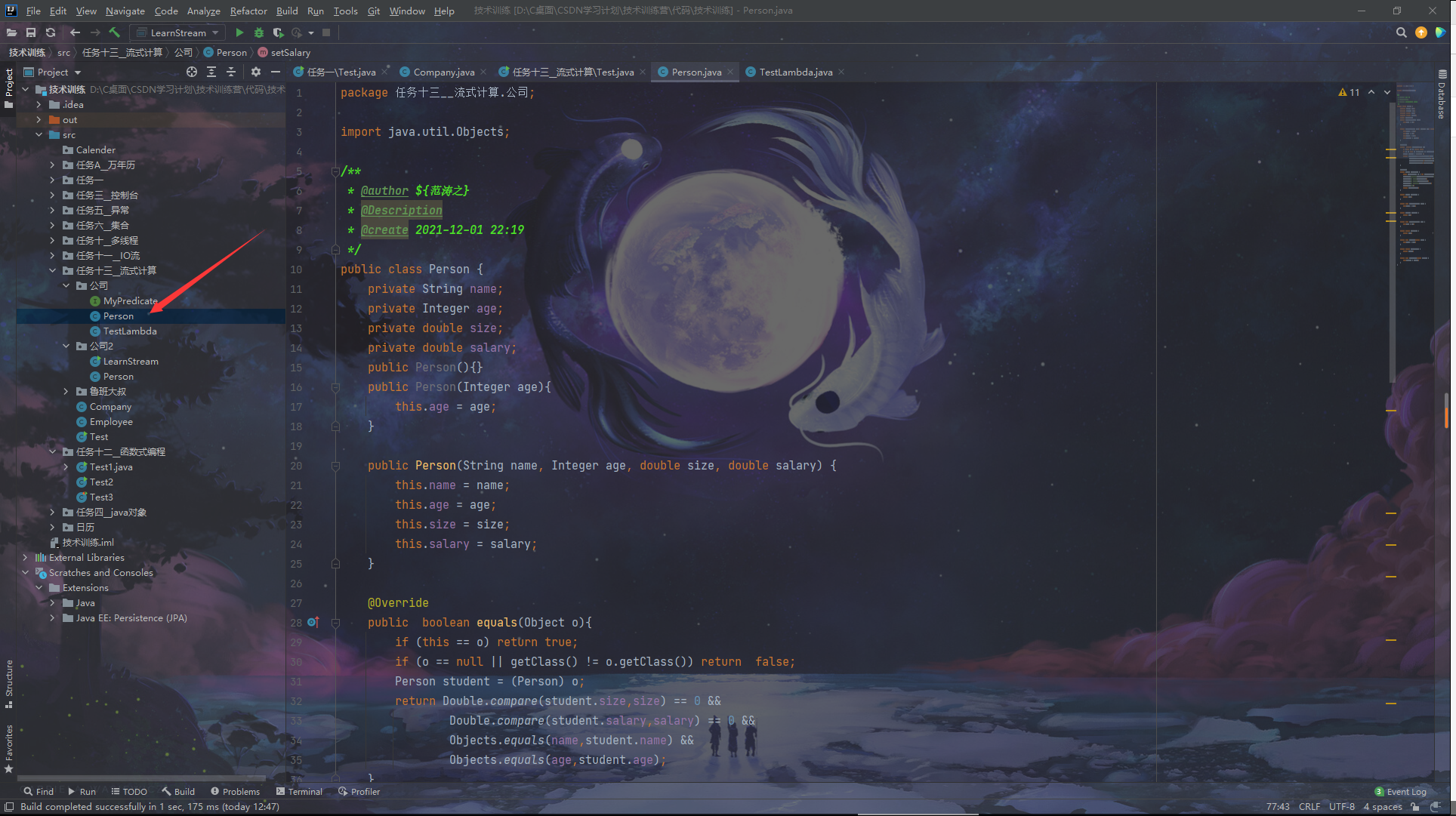The width and height of the screenshot is (1456, 816).
Task: Select Employee class in project tree
Action: (111, 421)
